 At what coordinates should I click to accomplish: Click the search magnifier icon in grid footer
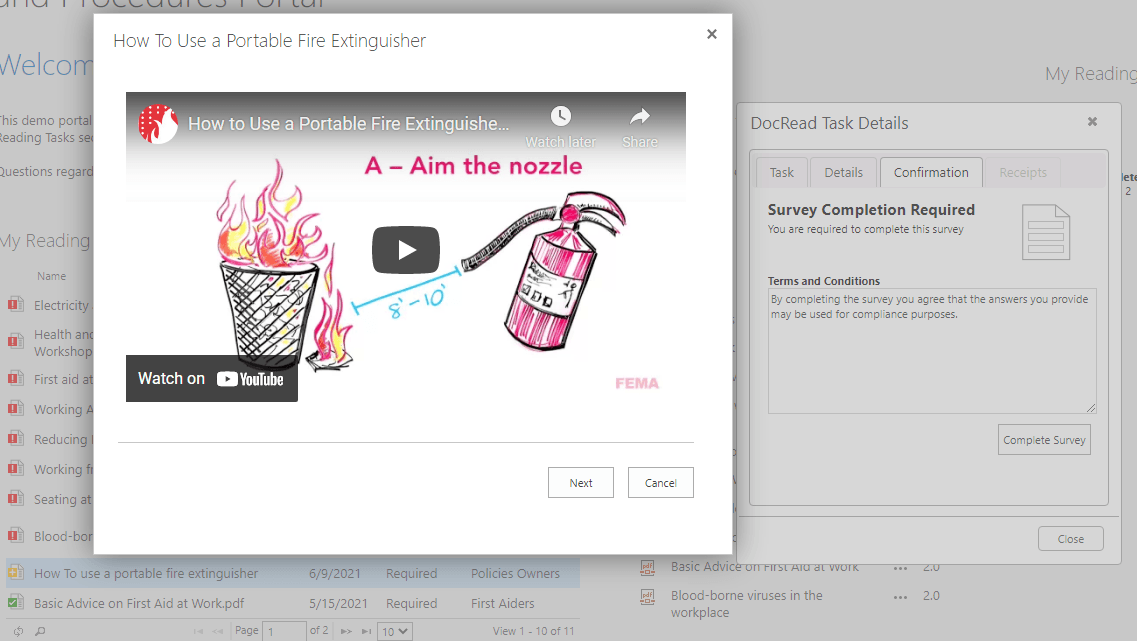click(40, 631)
